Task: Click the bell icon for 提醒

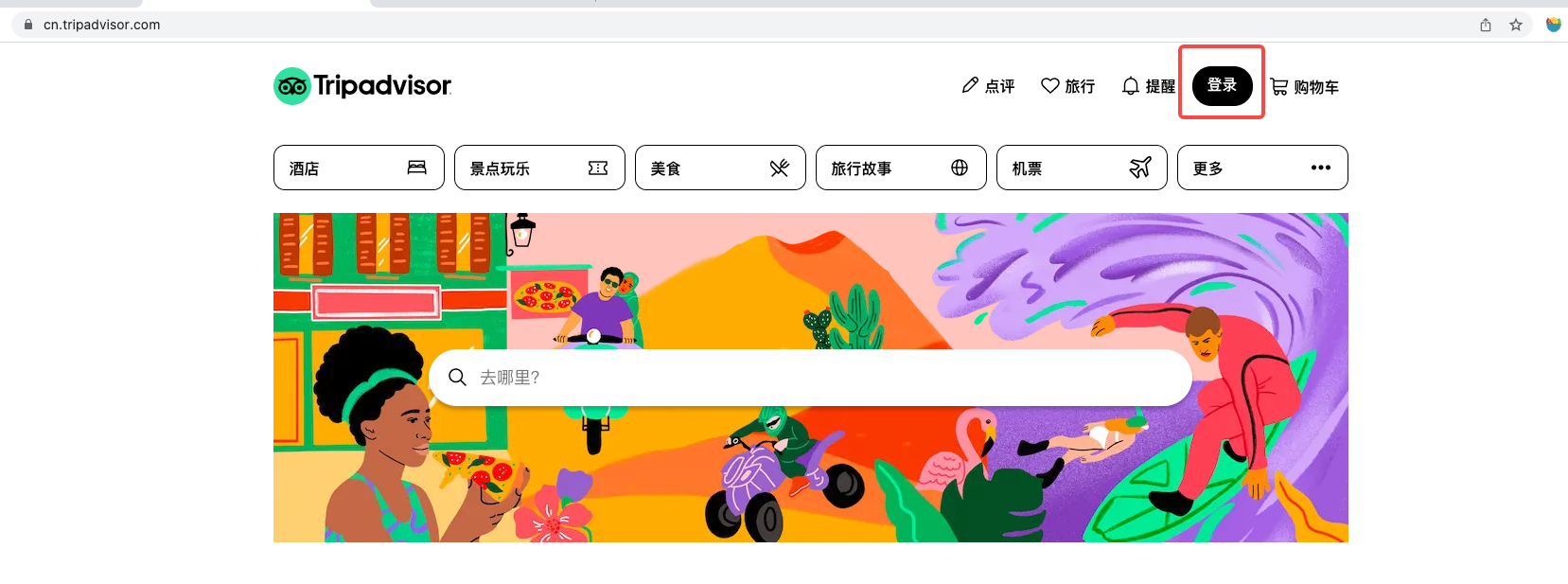Action: (x=1130, y=86)
